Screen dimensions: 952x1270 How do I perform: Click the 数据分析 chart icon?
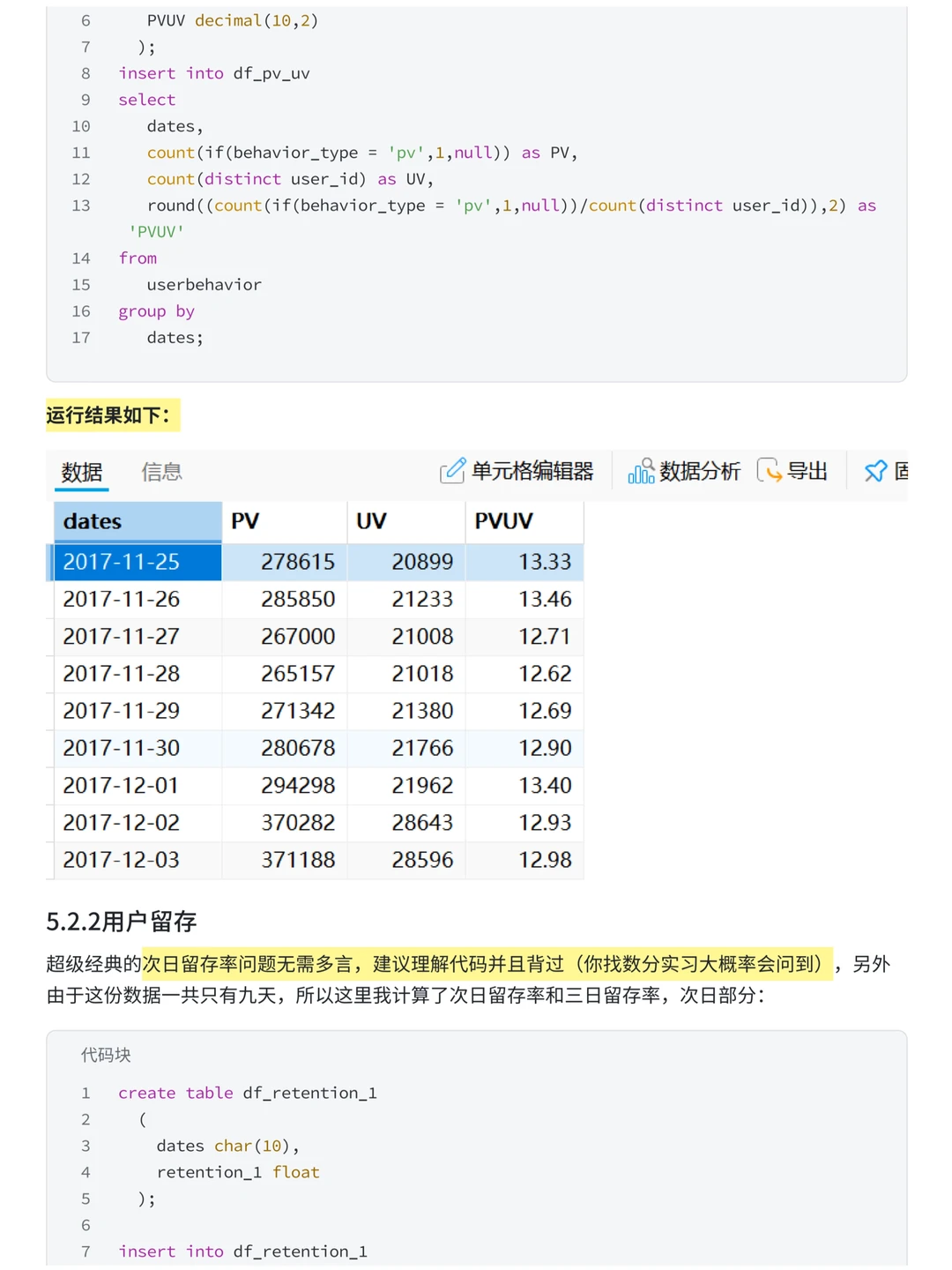(x=641, y=471)
